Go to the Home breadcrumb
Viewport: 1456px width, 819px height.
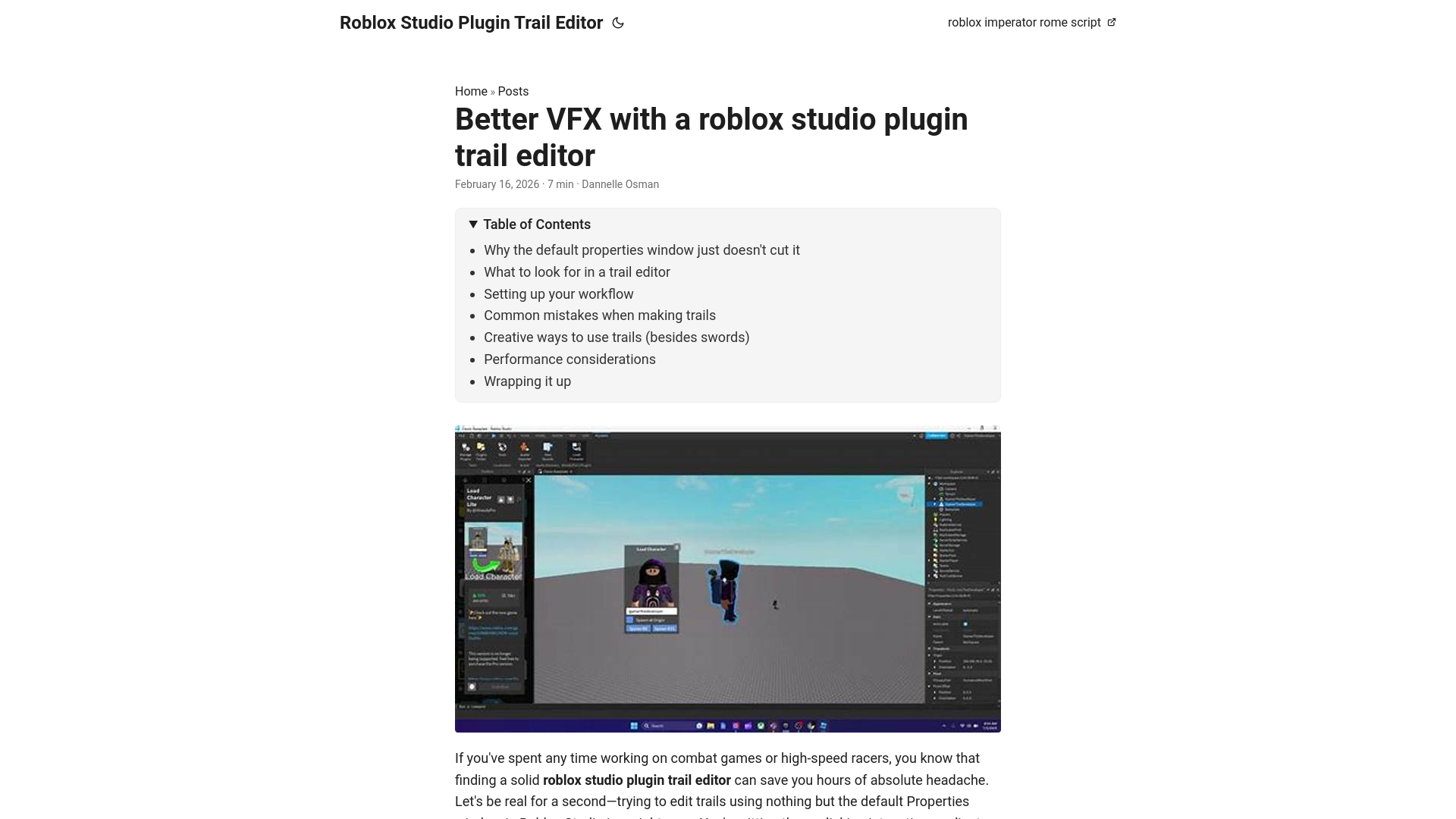pyautogui.click(x=471, y=91)
